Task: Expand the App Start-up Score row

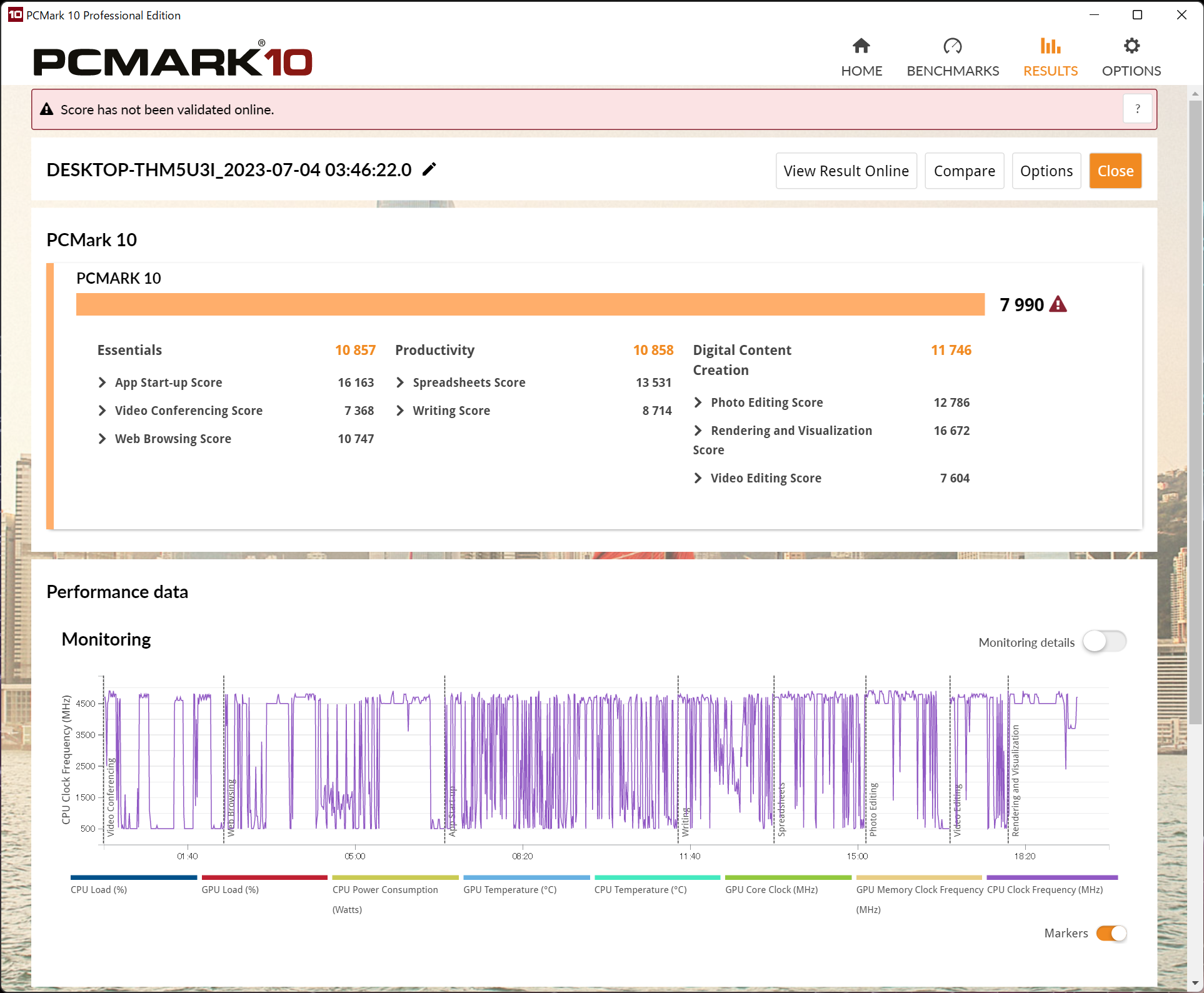Action: coord(103,382)
